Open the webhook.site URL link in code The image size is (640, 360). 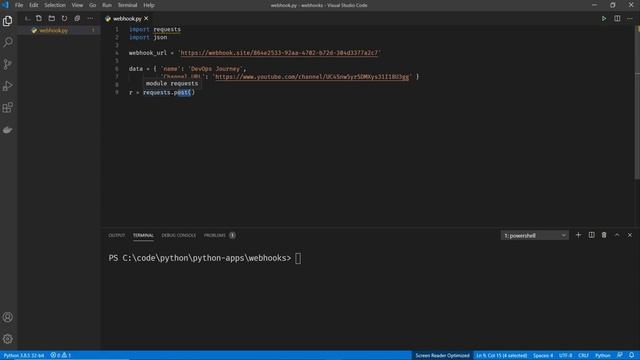point(280,53)
